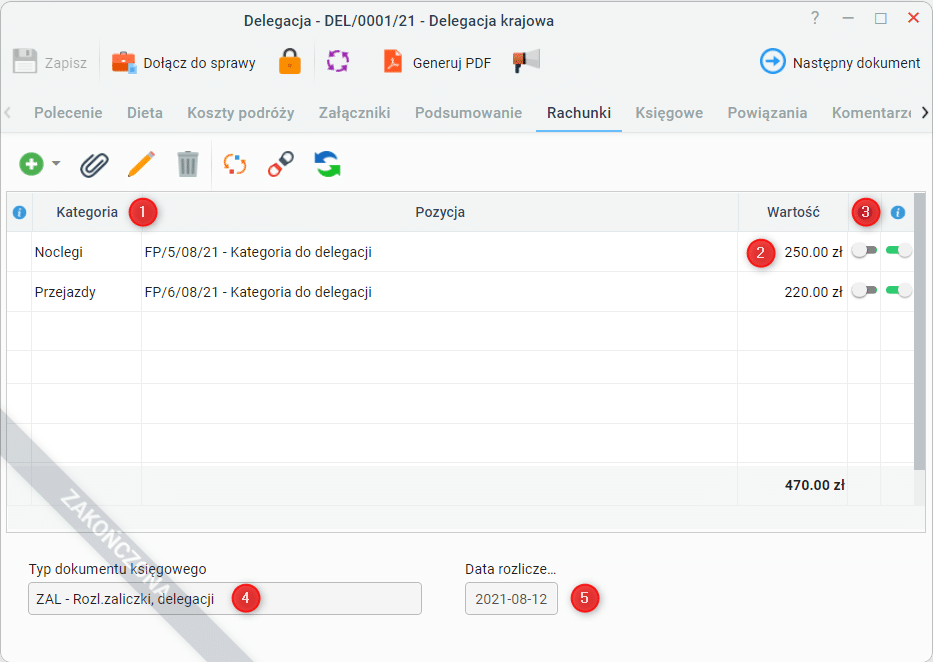Screen dimensions: 933x662
Task: Click the table vertical scrollbar
Action: coord(920,333)
